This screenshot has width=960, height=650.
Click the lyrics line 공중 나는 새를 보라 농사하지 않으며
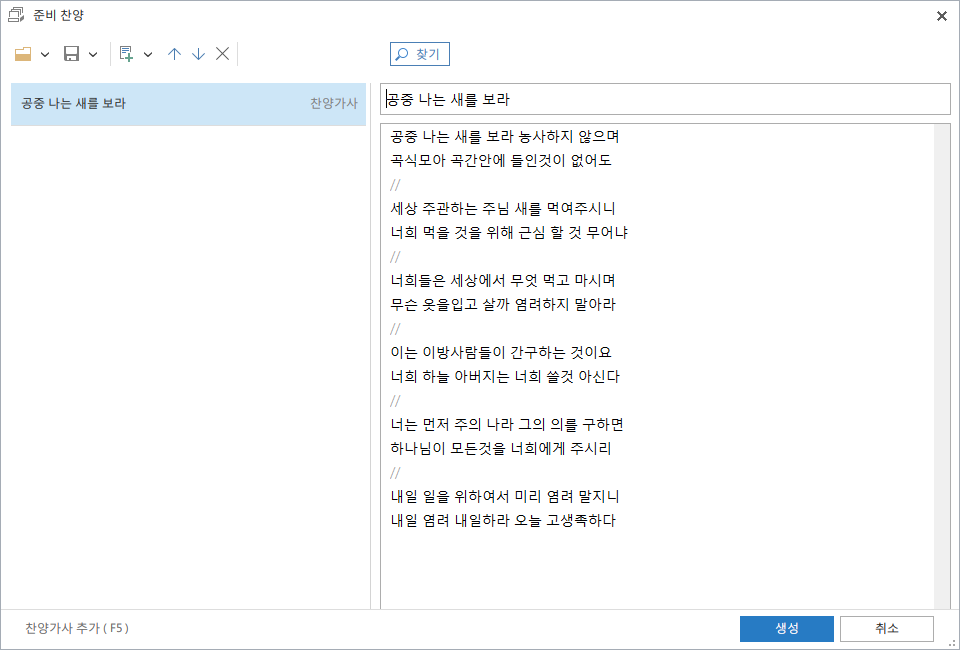click(x=505, y=136)
